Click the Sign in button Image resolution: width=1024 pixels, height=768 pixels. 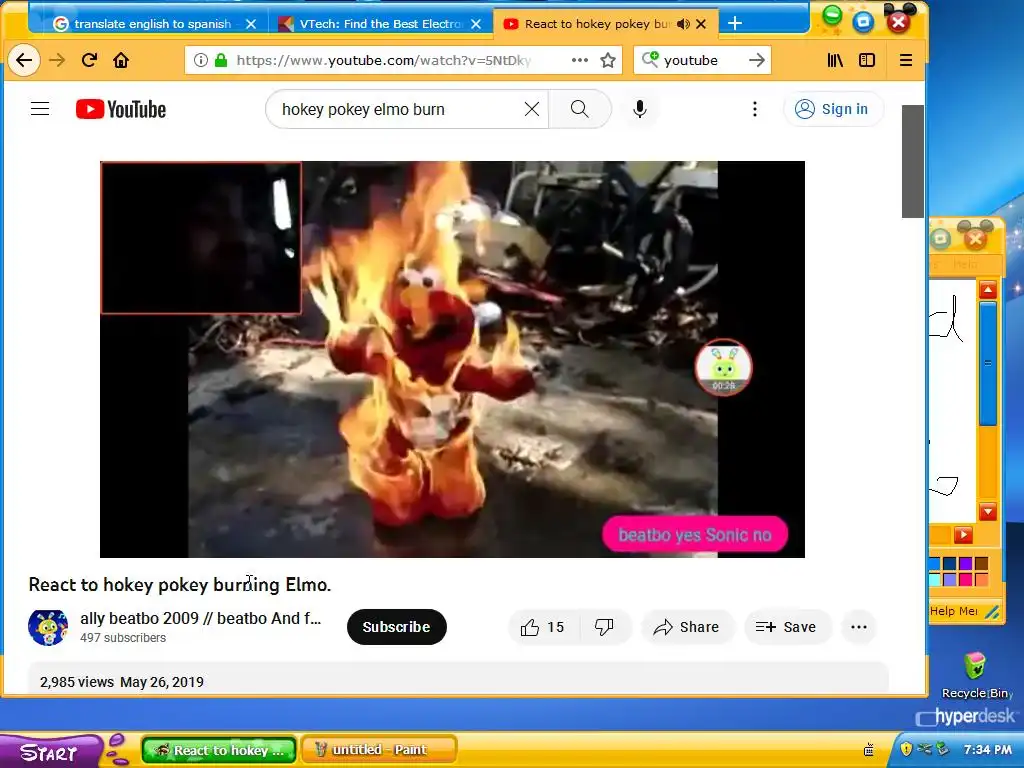click(x=833, y=109)
